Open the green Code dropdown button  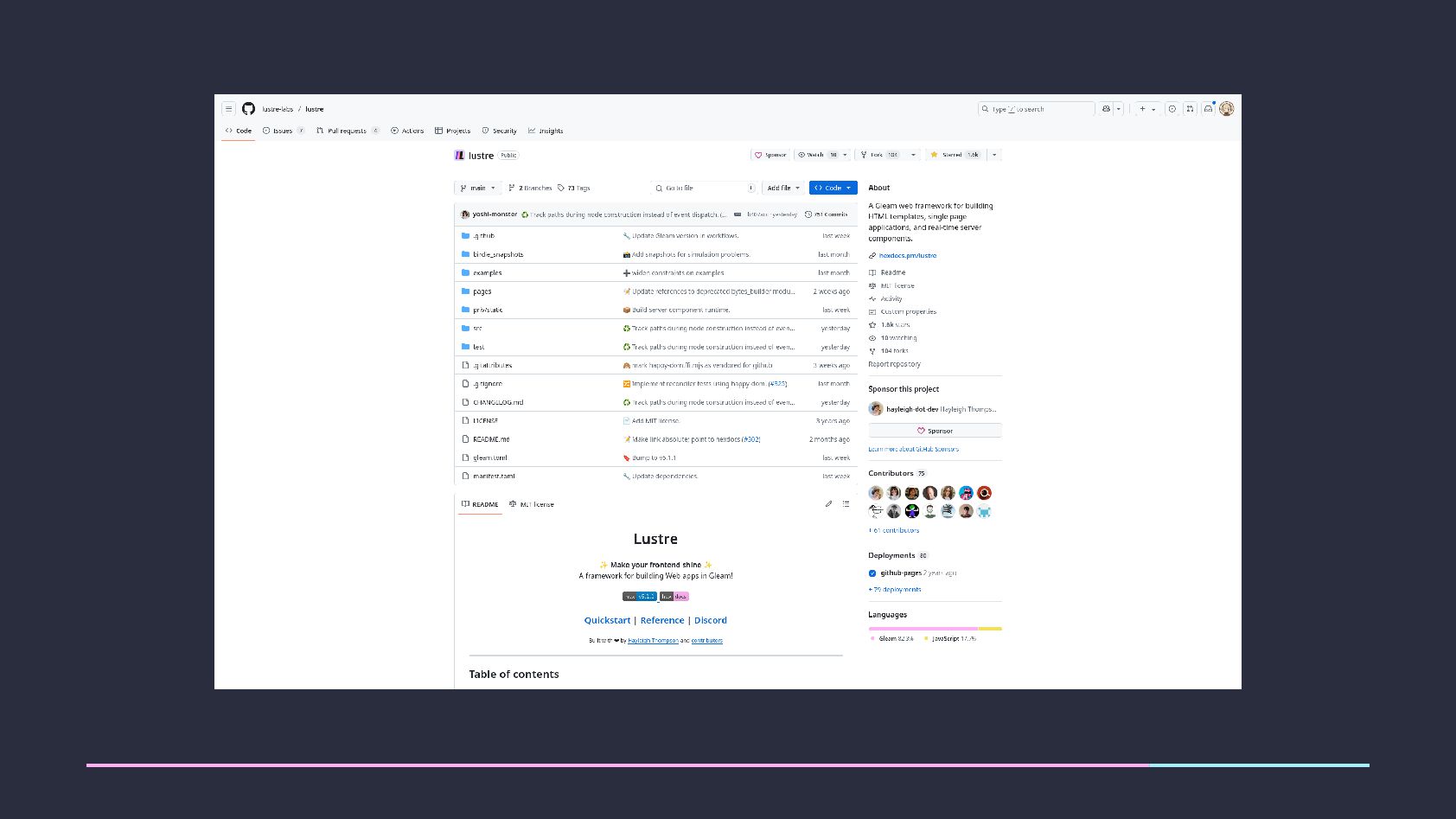pos(833,188)
